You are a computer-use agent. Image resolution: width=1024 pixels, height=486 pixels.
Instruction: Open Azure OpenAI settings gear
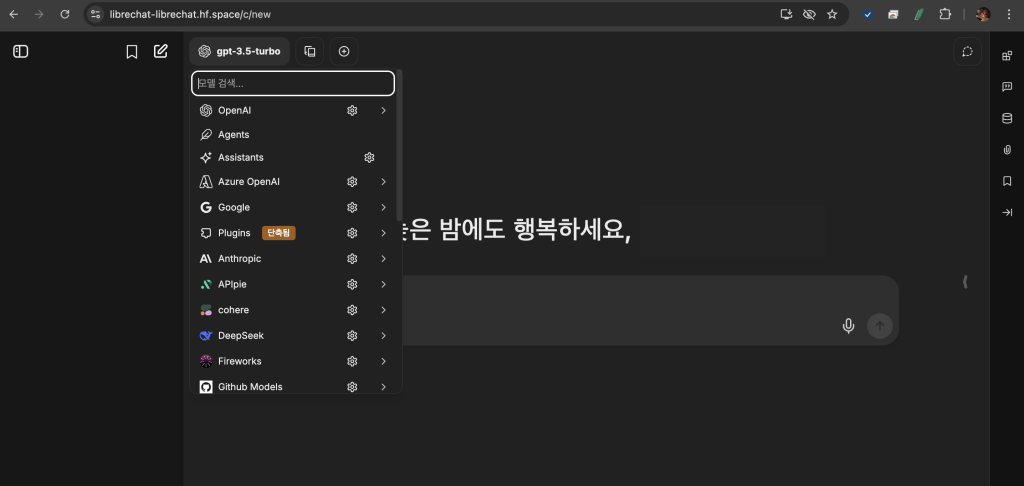[x=352, y=182]
